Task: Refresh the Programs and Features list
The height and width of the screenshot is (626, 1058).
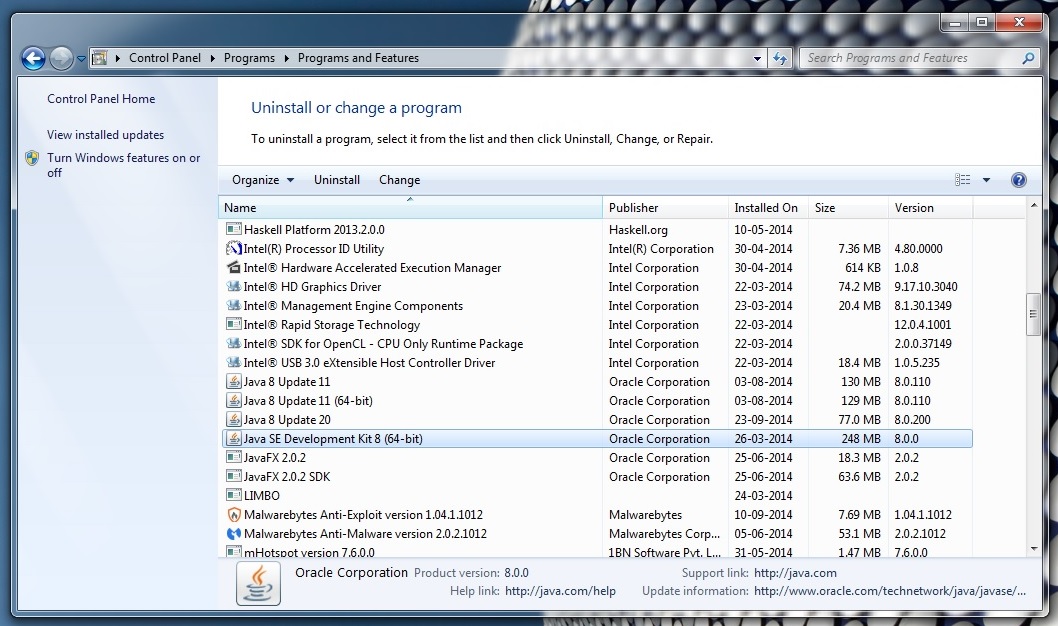Action: pyautogui.click(x=780, y=59)
